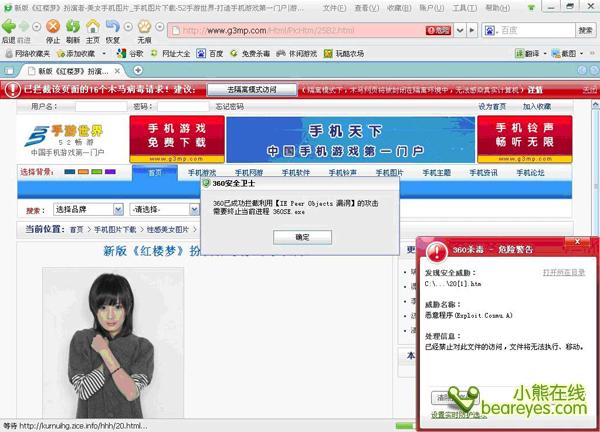This screenshot has height=432, width=600.
Task: Click the 密码 input field
Action: [x=183, y=106]
